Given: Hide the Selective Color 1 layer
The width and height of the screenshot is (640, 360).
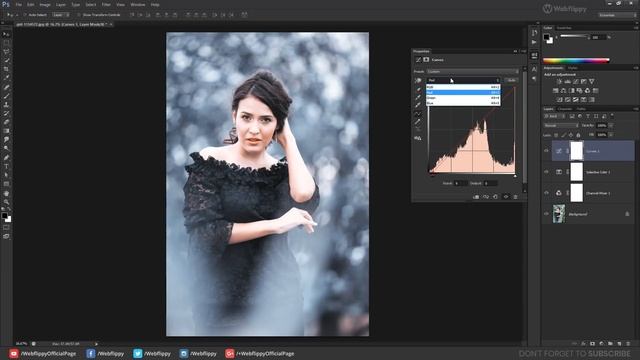Looking at the screenshot, I should click(x=547, y=172).
